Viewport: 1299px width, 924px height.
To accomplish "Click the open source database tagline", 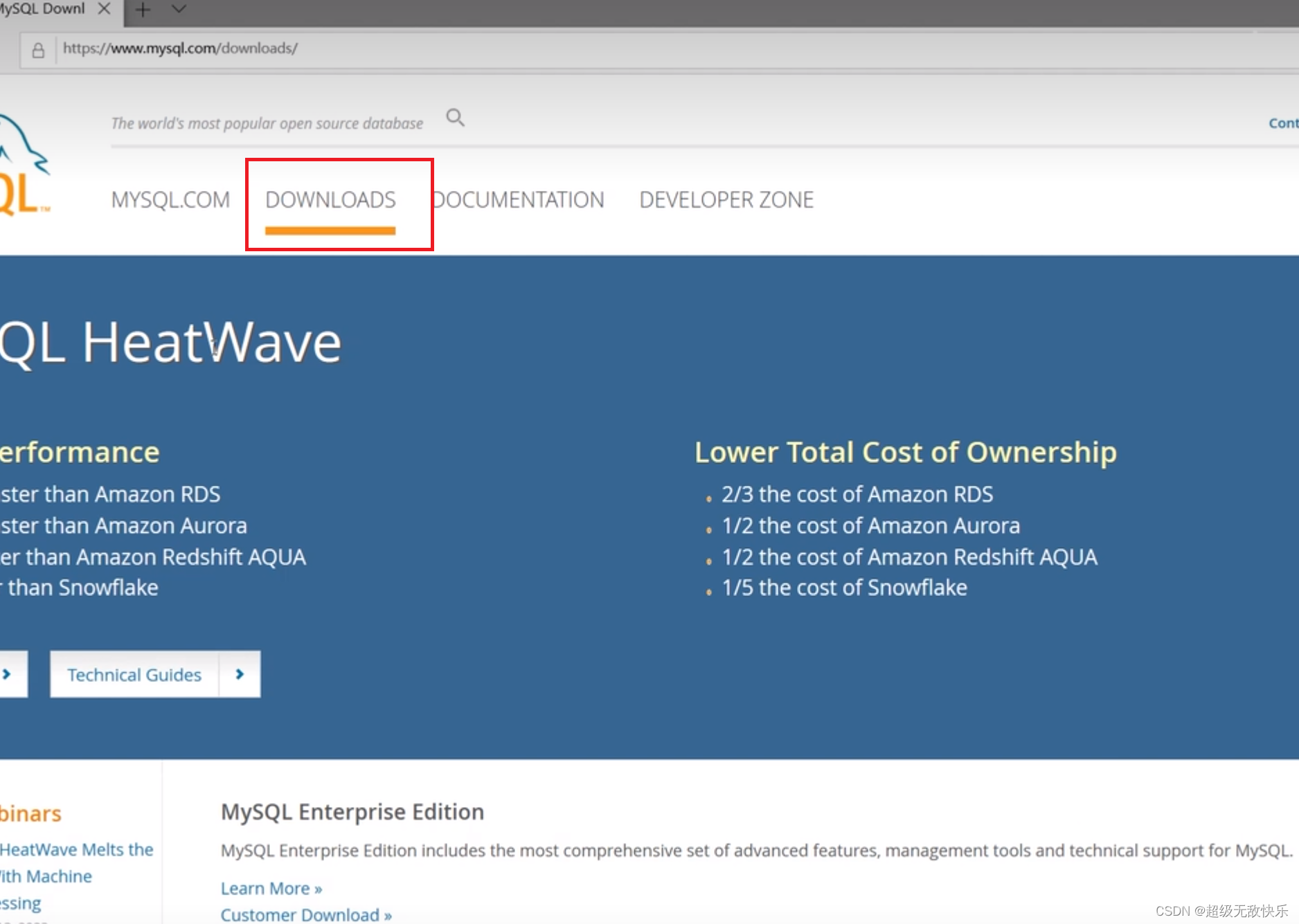I will point(267,123).
